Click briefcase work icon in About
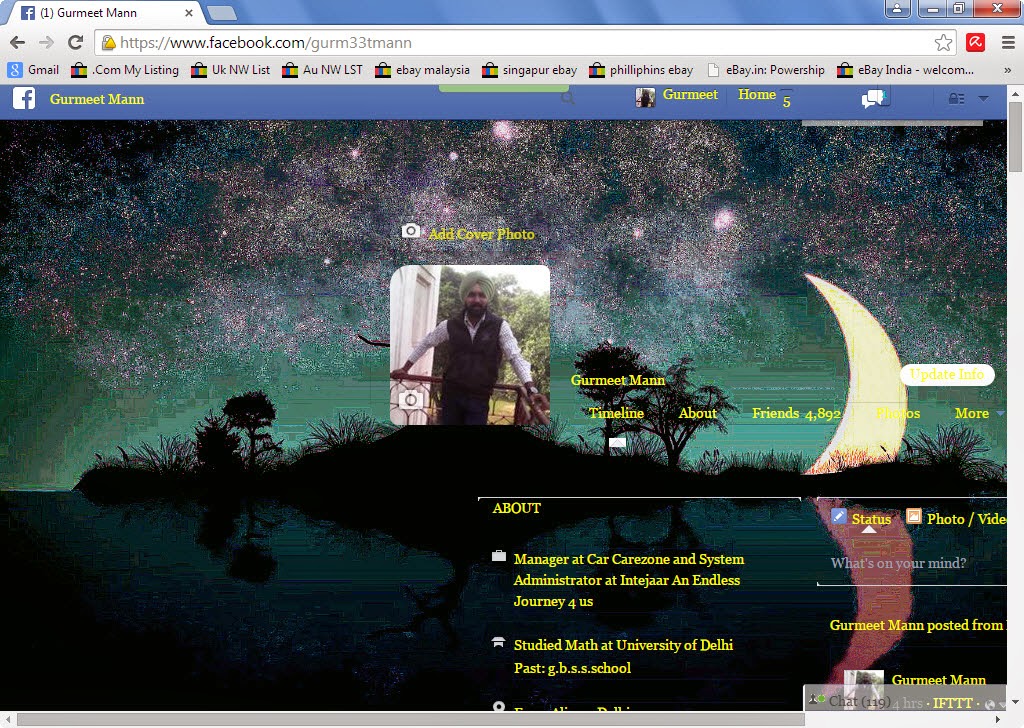The height and width of the screenshot is (728, 1024). pos(499,556)
